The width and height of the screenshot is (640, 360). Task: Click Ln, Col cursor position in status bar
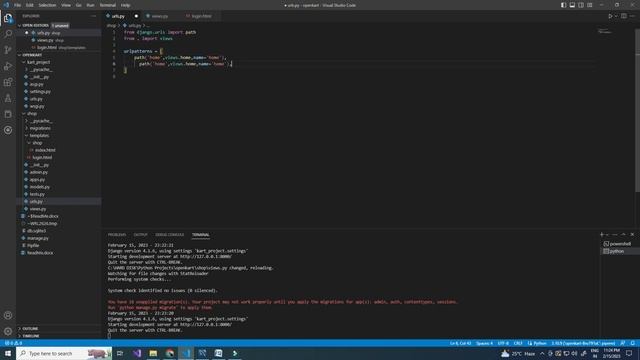coord(460,343)
